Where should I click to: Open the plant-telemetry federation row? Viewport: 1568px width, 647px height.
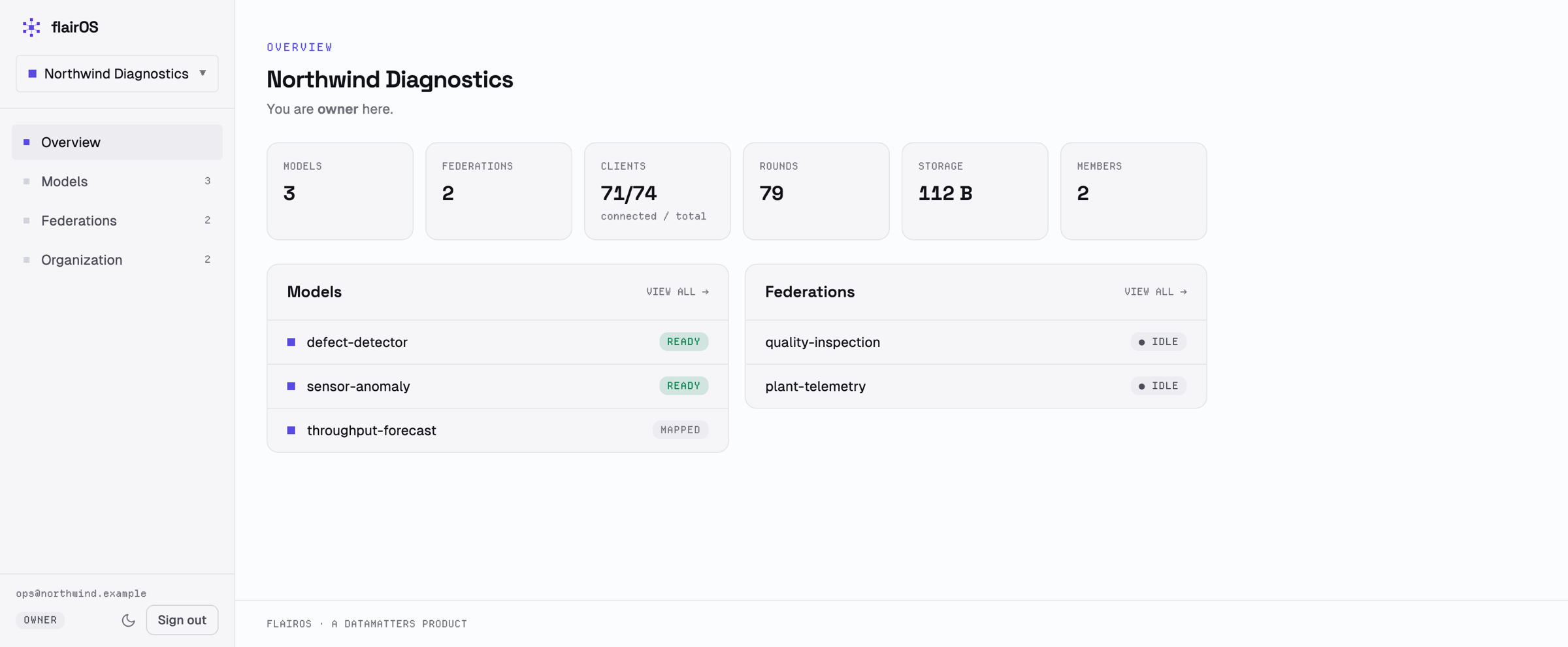click(x=976, y=386)
